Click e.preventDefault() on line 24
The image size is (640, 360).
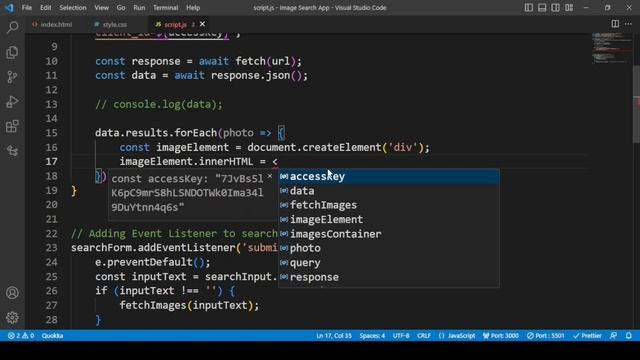tap(153, 262)
